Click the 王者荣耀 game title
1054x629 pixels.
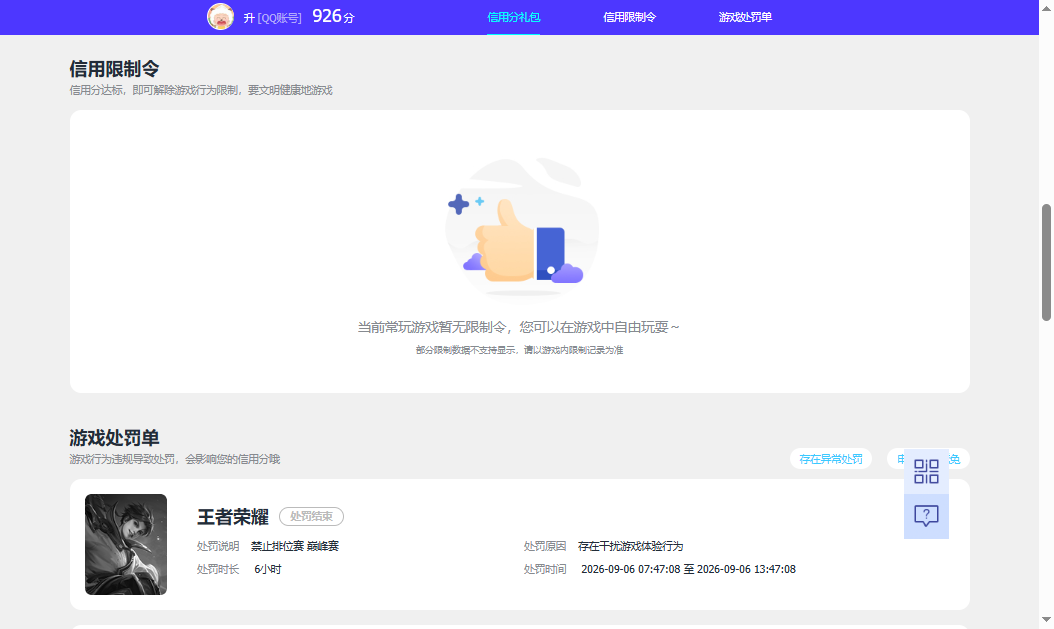click(x=233, y=517)
